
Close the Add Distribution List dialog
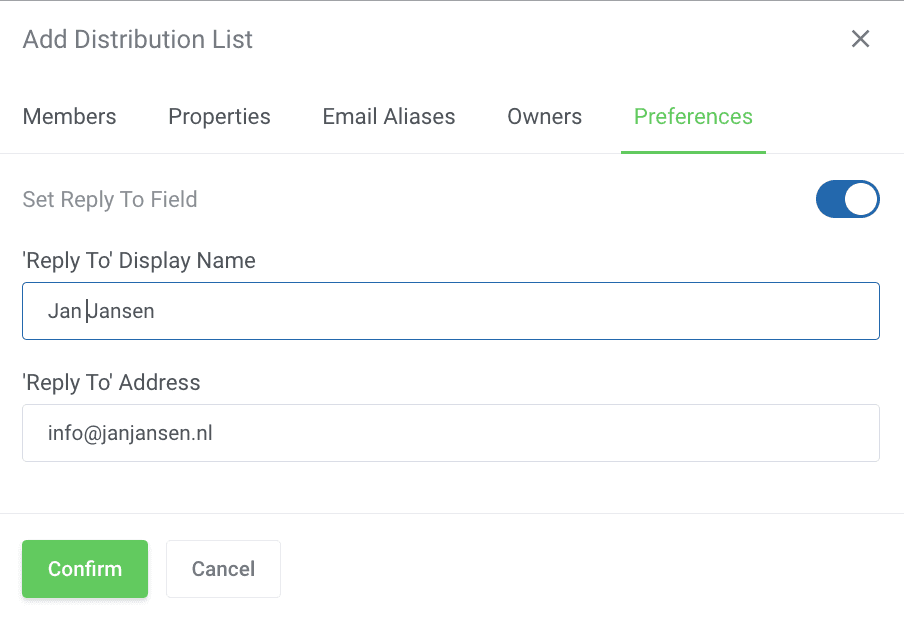pyautogui.click(x=860, y=39)
